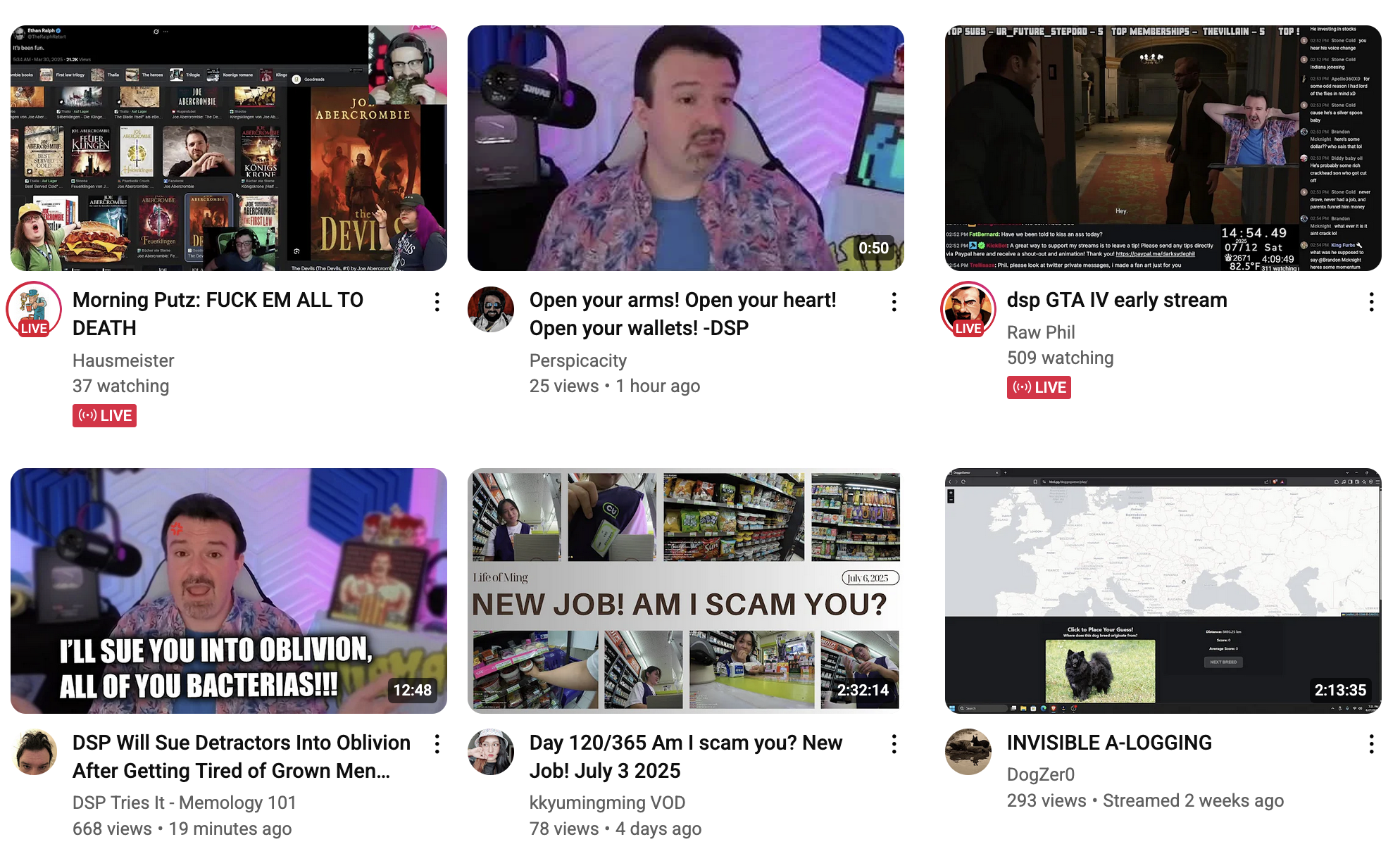This screenshot has height=856, width=1400.
Task: Open Perspicacity channel avatar
Action: click(x=491, y=309)
